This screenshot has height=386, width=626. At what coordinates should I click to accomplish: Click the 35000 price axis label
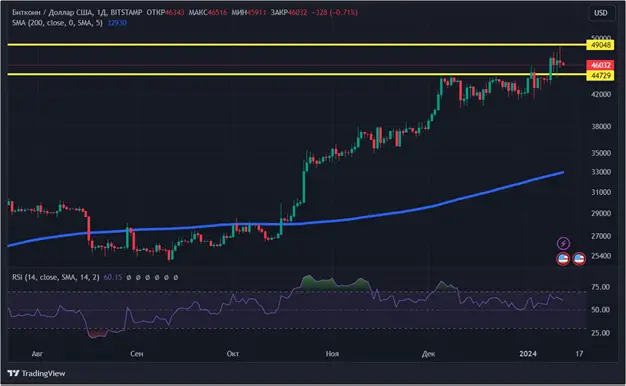[x=601, y=153]
